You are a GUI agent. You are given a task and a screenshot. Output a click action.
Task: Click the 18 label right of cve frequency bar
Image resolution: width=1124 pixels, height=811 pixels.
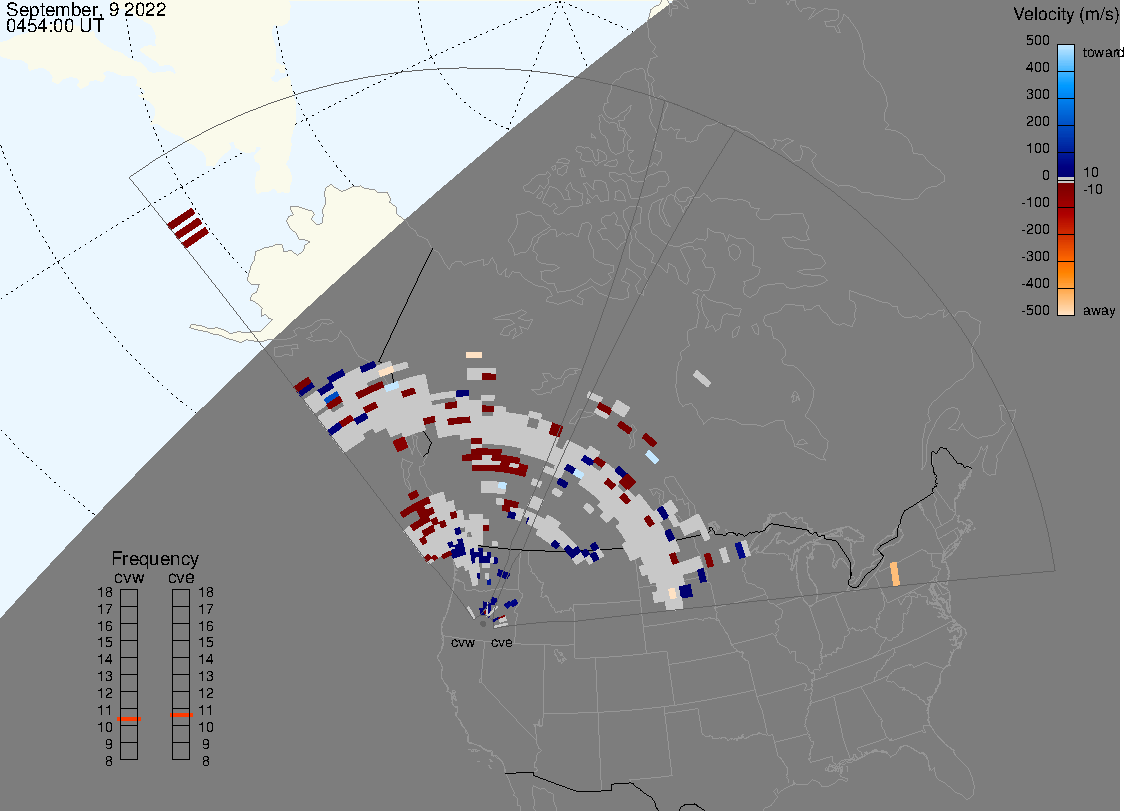(206, 592)
